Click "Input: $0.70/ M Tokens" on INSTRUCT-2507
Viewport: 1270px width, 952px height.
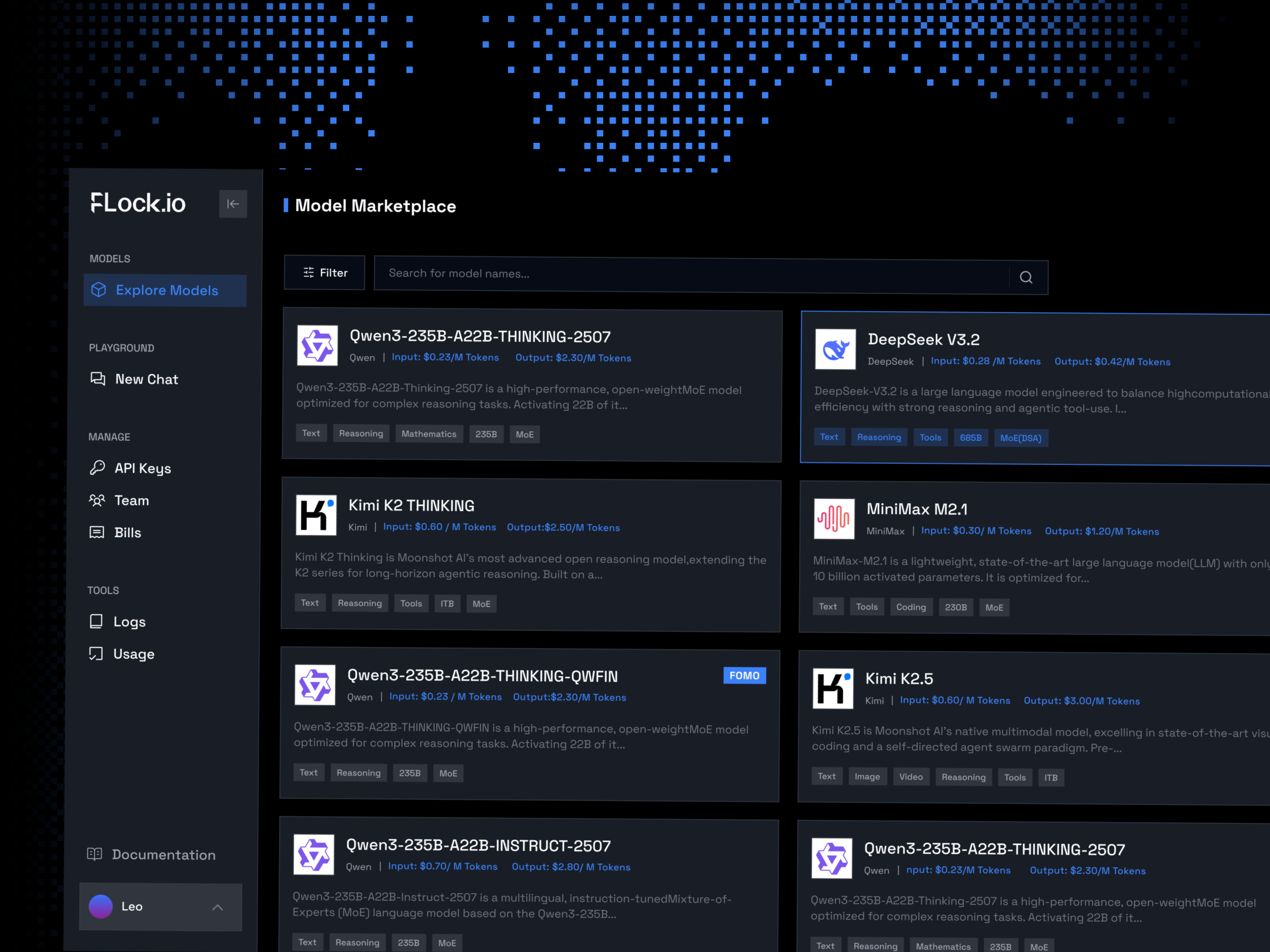pos(443,867)
